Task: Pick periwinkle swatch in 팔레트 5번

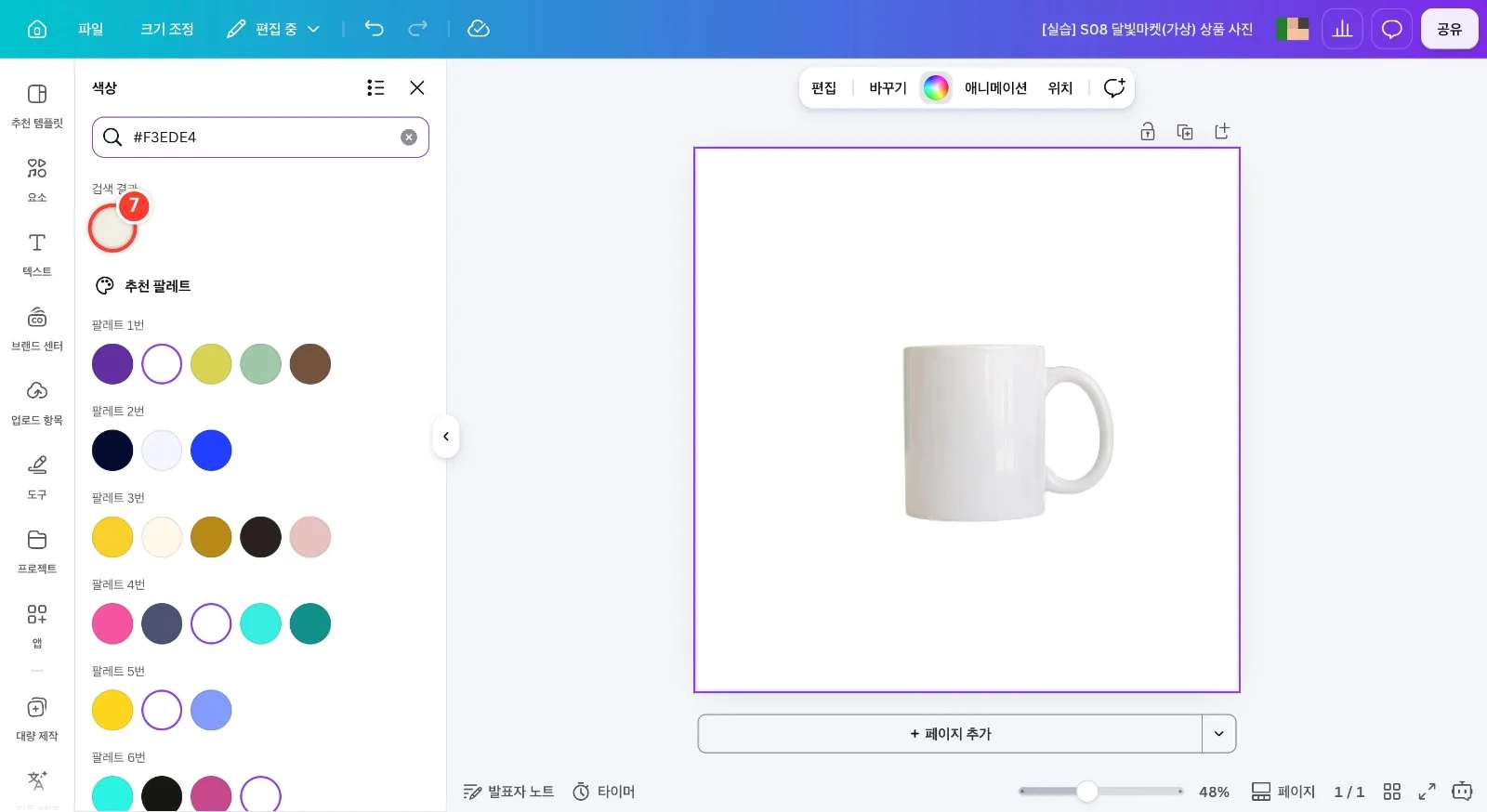Action: 211,710
